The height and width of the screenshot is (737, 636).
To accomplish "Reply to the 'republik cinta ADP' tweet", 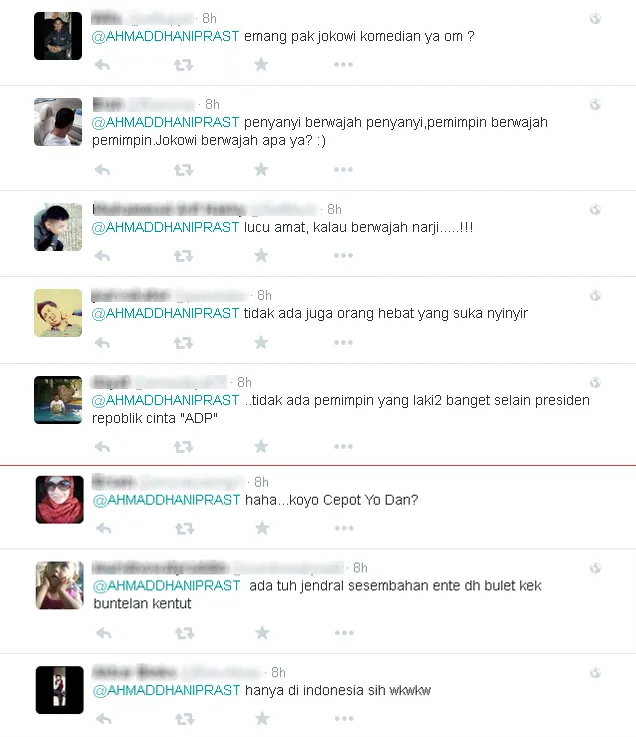I will point(102,447).
